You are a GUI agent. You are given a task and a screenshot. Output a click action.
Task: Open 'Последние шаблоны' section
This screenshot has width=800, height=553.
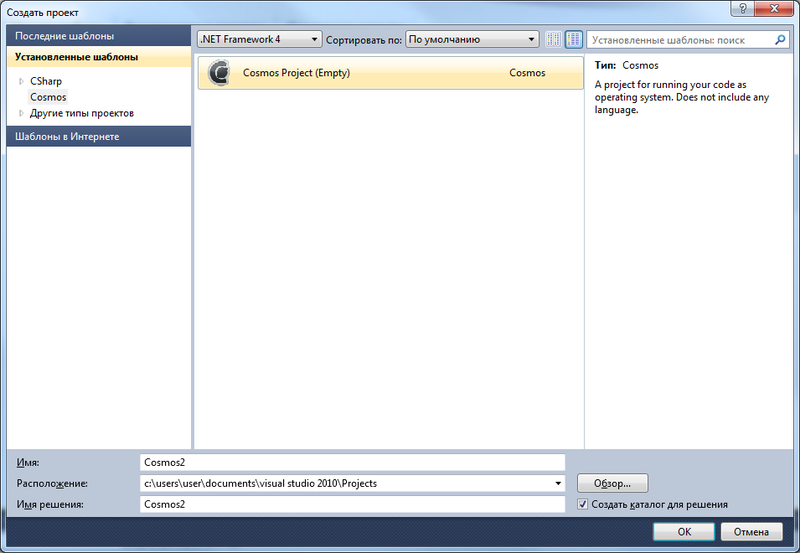99,36
